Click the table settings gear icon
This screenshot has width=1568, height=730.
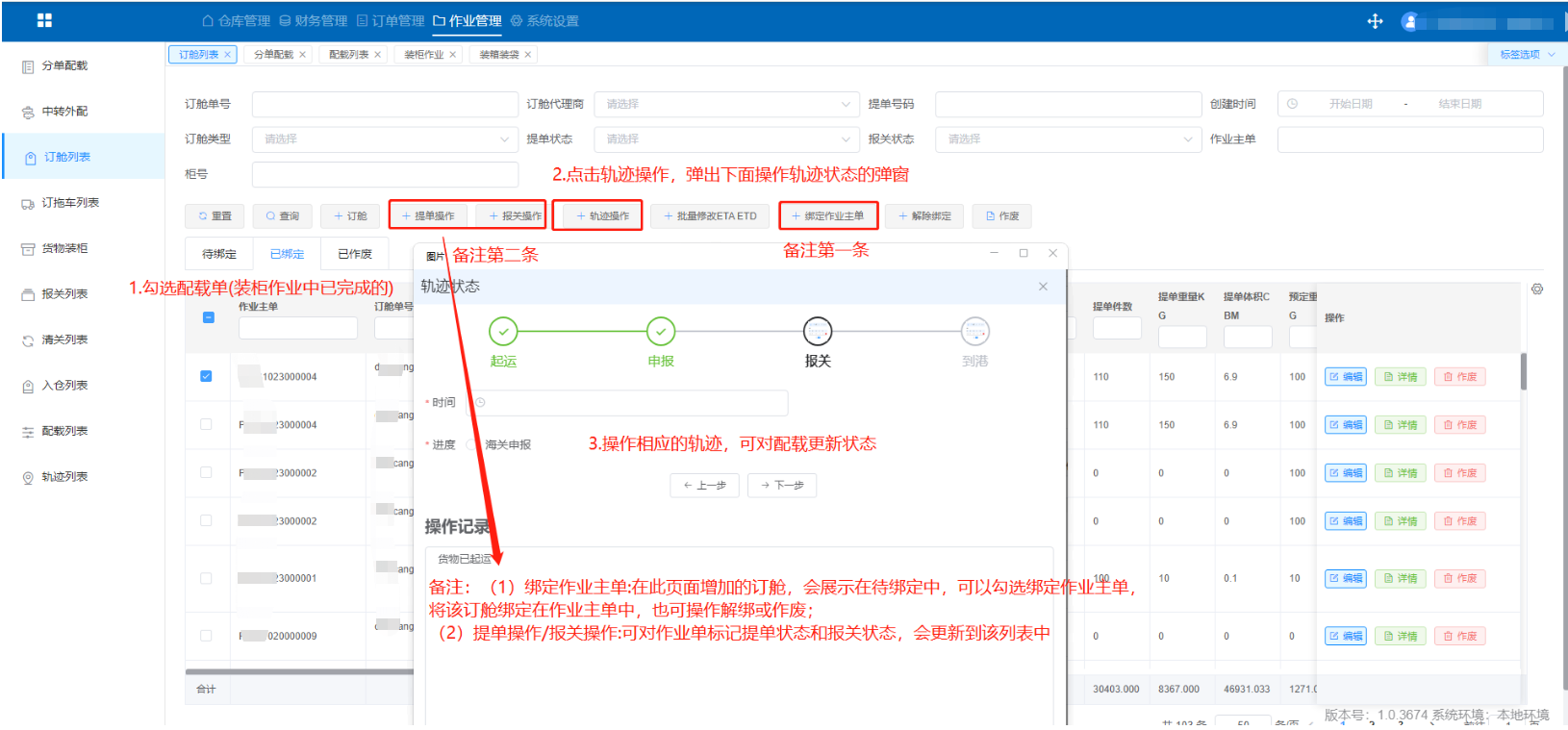tap(1536, 289)
